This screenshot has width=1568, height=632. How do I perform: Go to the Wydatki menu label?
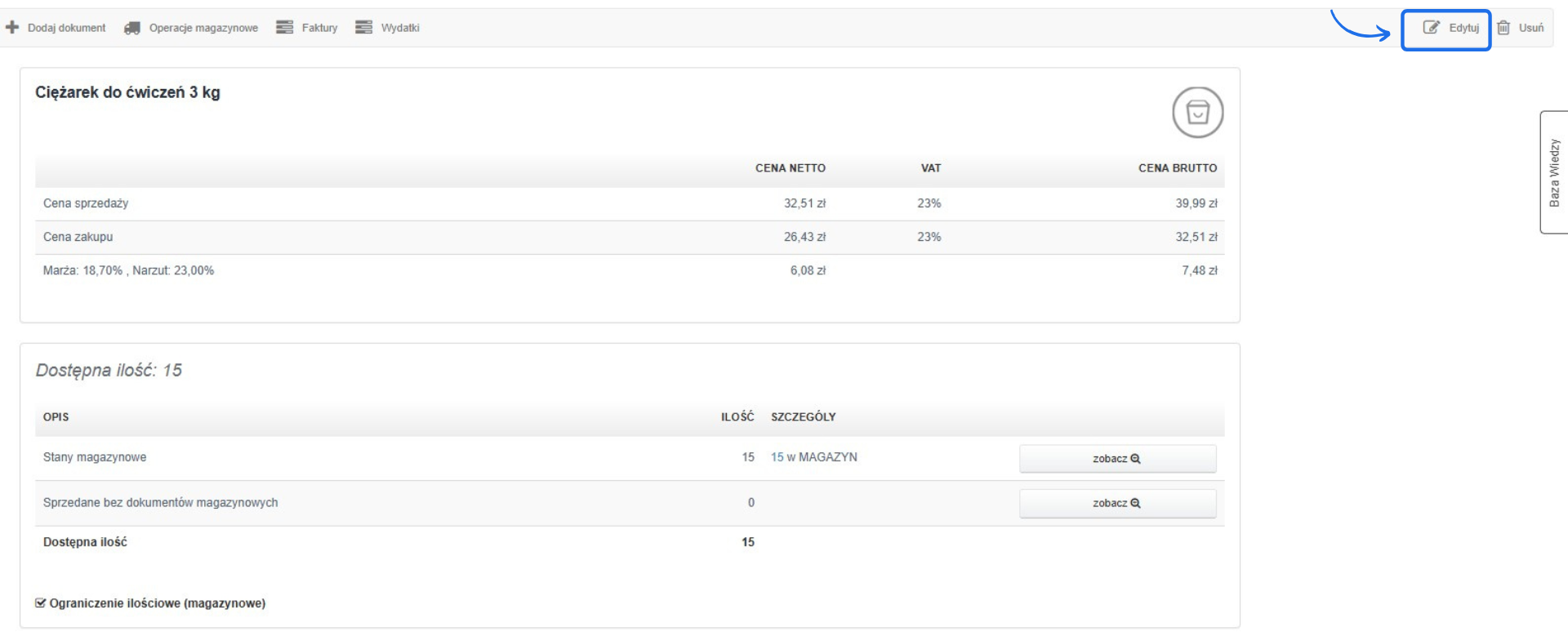[x=400, y=28]
